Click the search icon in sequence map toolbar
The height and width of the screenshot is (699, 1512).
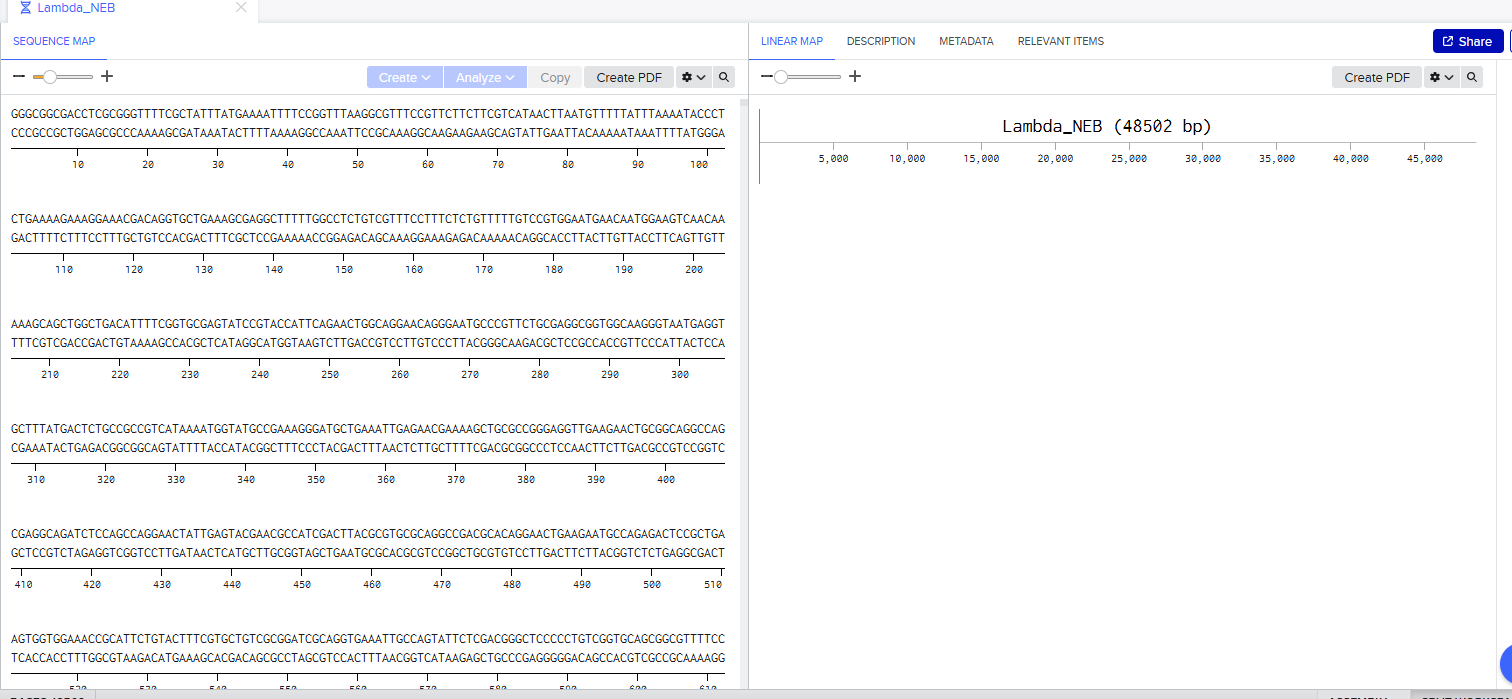(724, 77)
